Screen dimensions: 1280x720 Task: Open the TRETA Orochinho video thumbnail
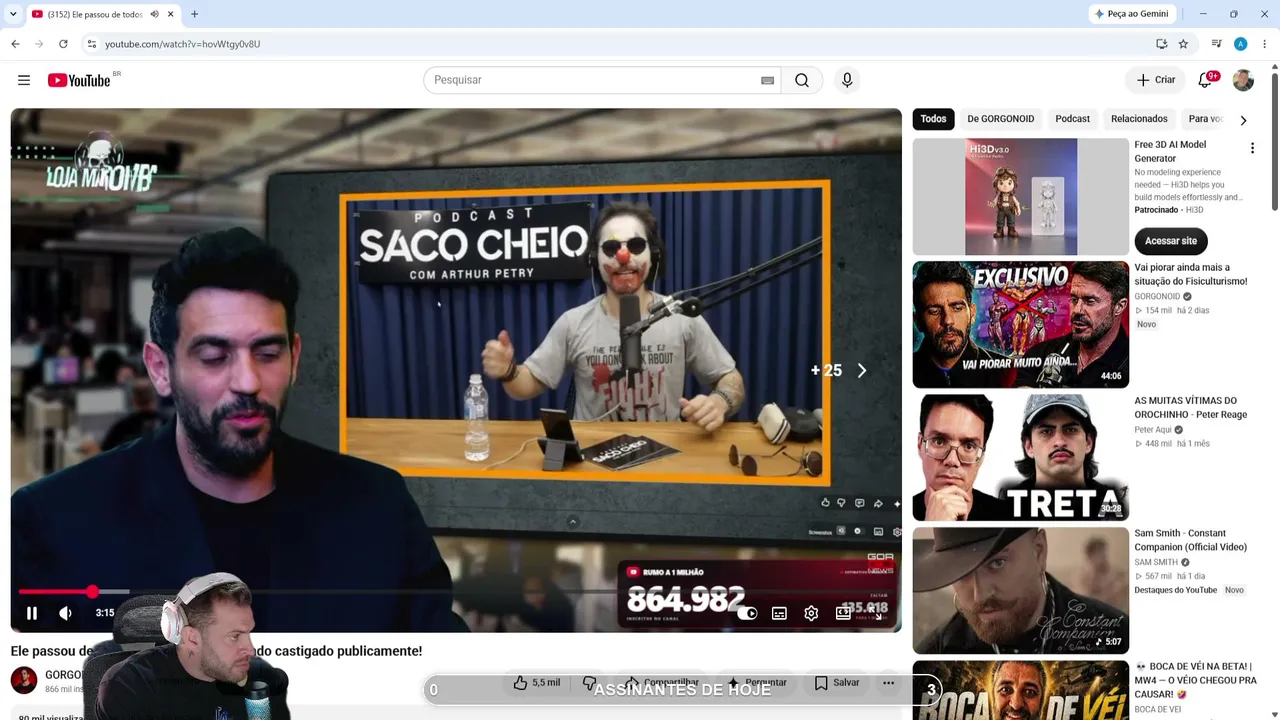click(1020, 457)
